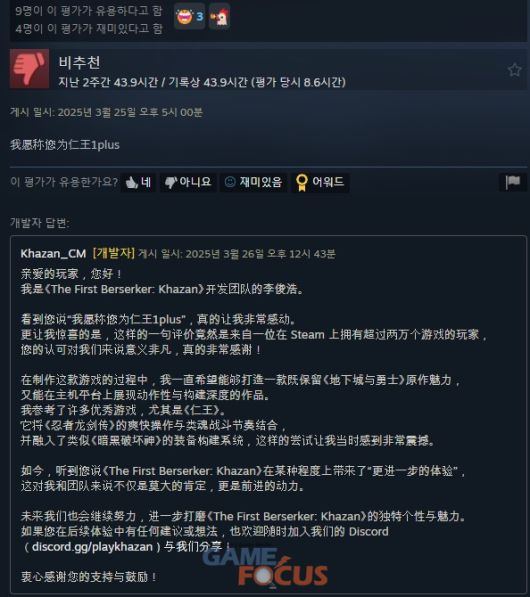
Task: Click the chicken award badge
Action: pos(219,16)
